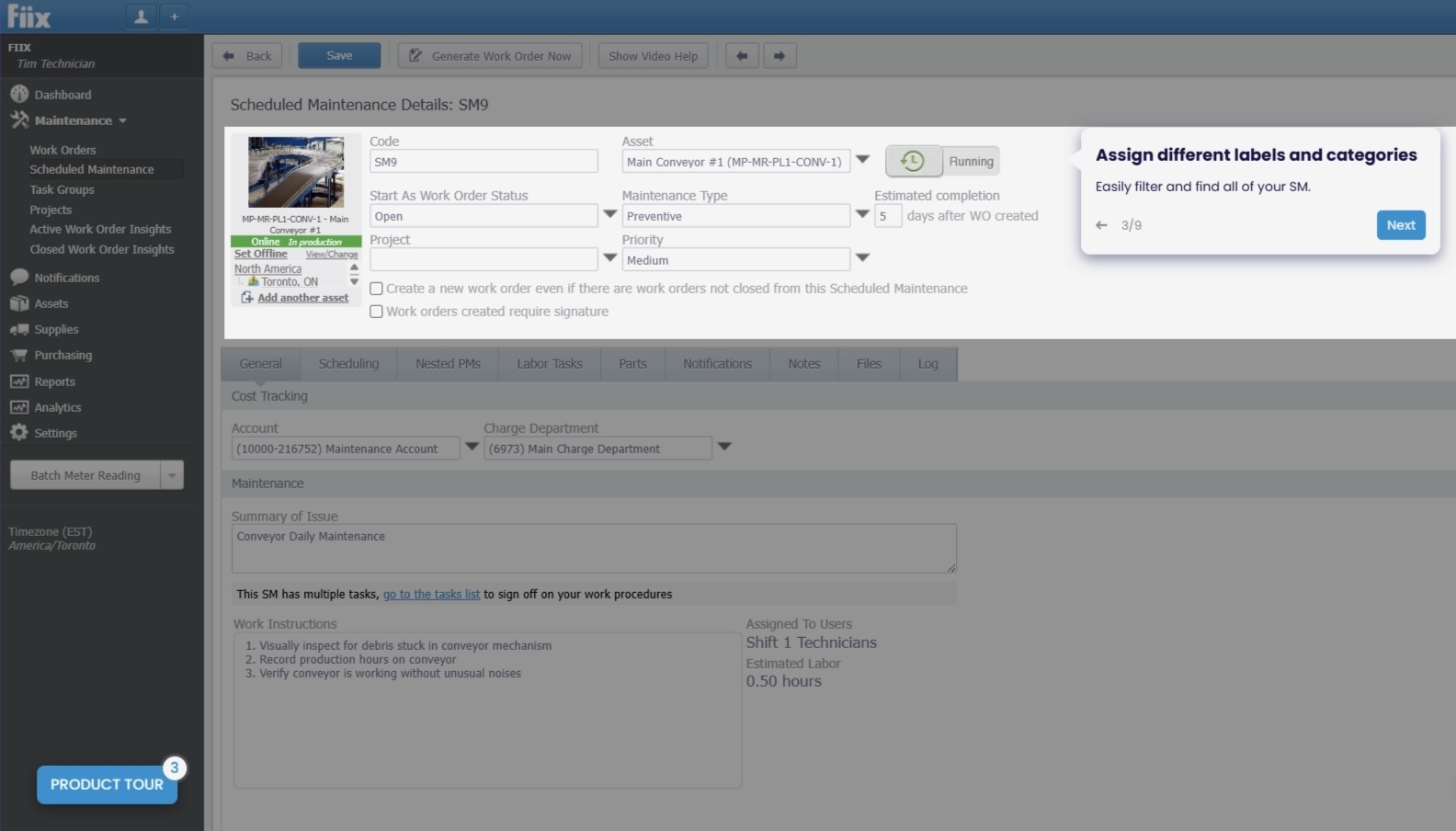Expand the Asset dropdown arrow
This screenshot has width=1456, height=831.
pyautogui.click(x=862, y=160)
